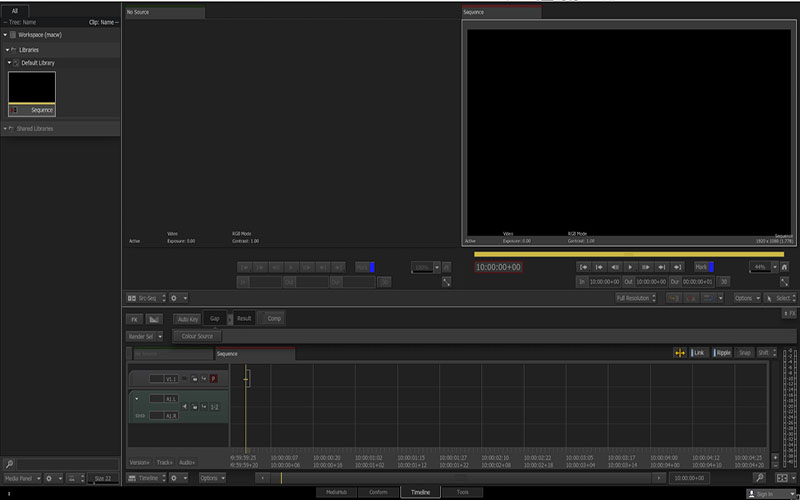Toggle Link mode in the timeline
800x500 pixels.
697,353
